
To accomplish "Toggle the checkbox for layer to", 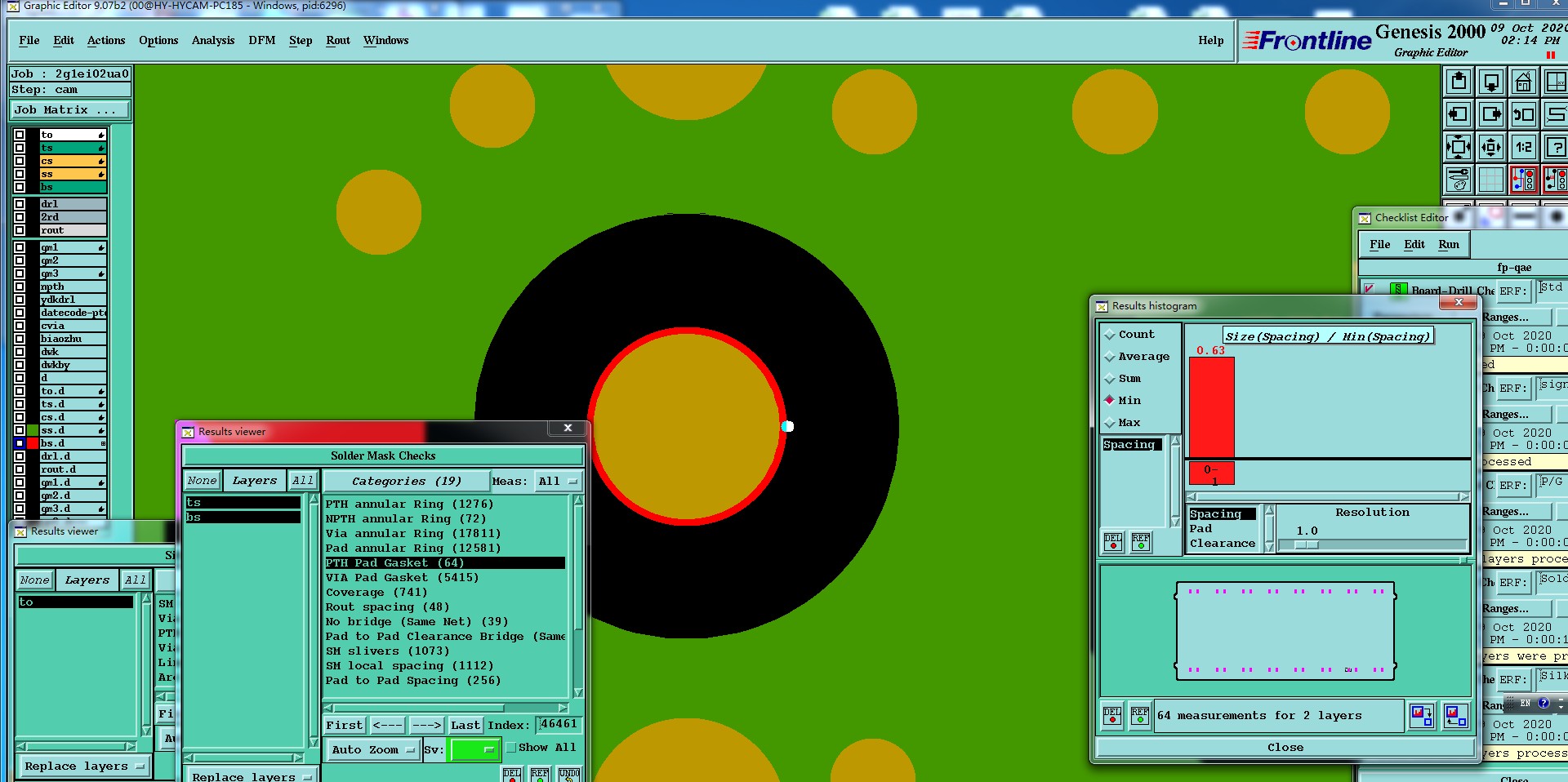I will [x=20, y=135].
